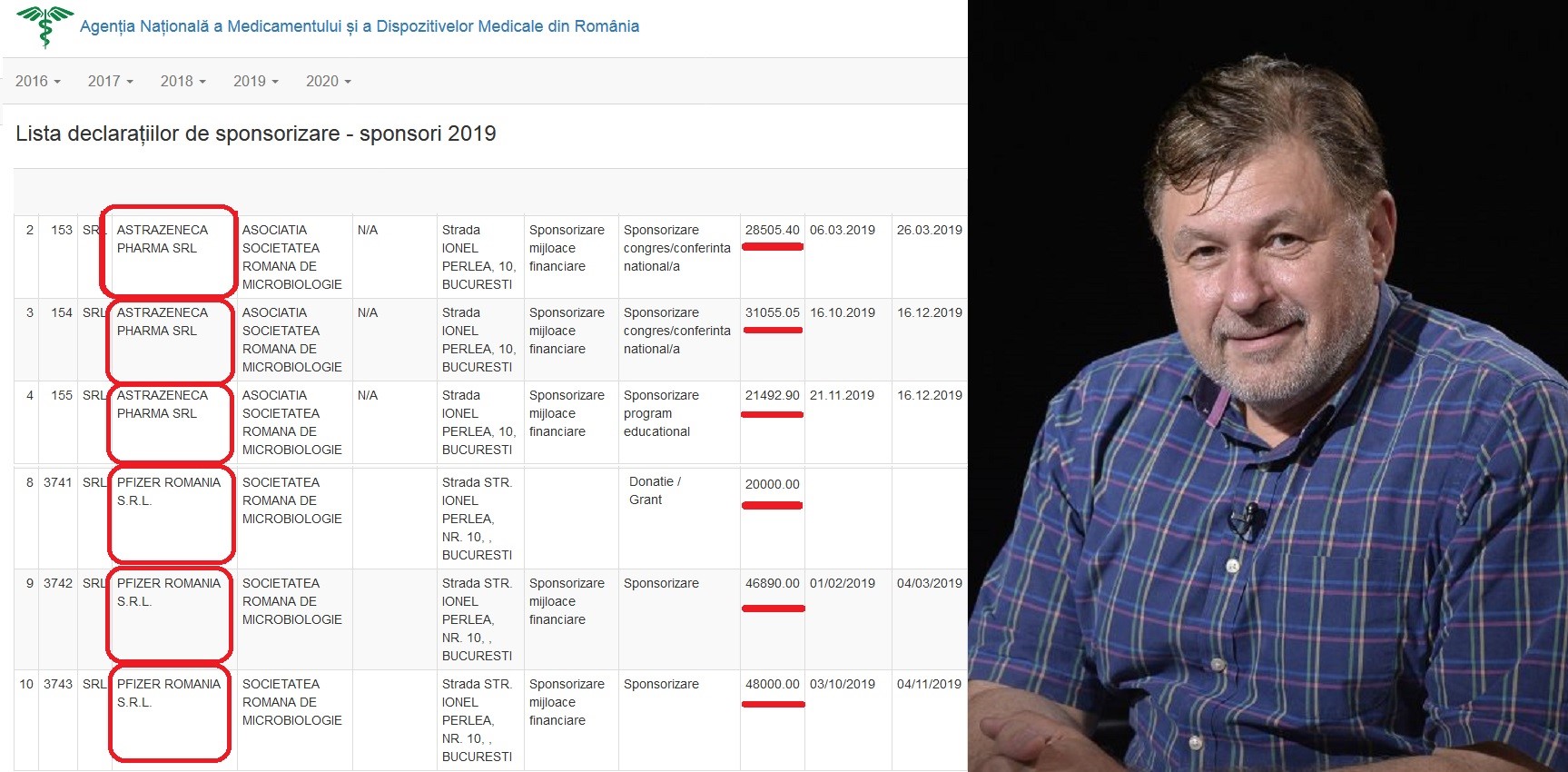Click row ID 154 in the table
Screen dimensions: 1568x772
[x=61, y=312]
